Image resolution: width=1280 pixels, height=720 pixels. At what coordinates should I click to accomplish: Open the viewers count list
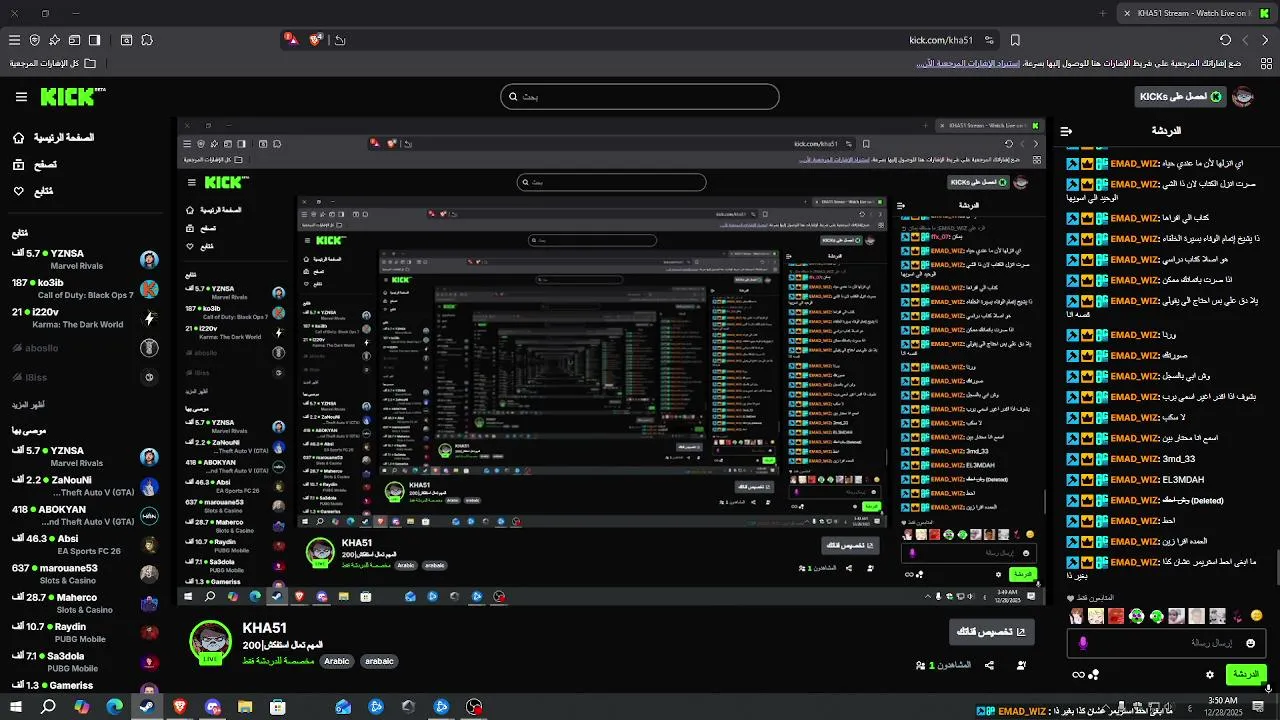pyautogui.click(x=944, y=665)
